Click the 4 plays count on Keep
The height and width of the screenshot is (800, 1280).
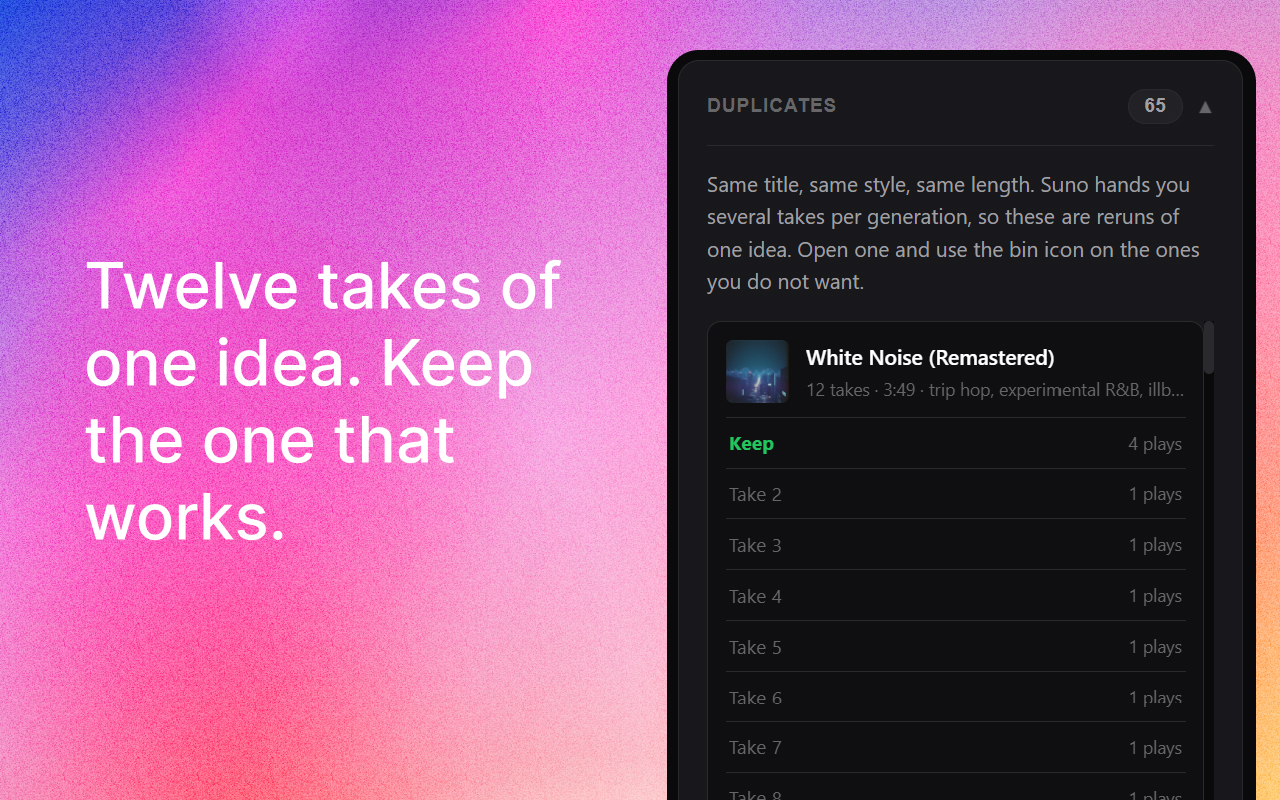1155,444
